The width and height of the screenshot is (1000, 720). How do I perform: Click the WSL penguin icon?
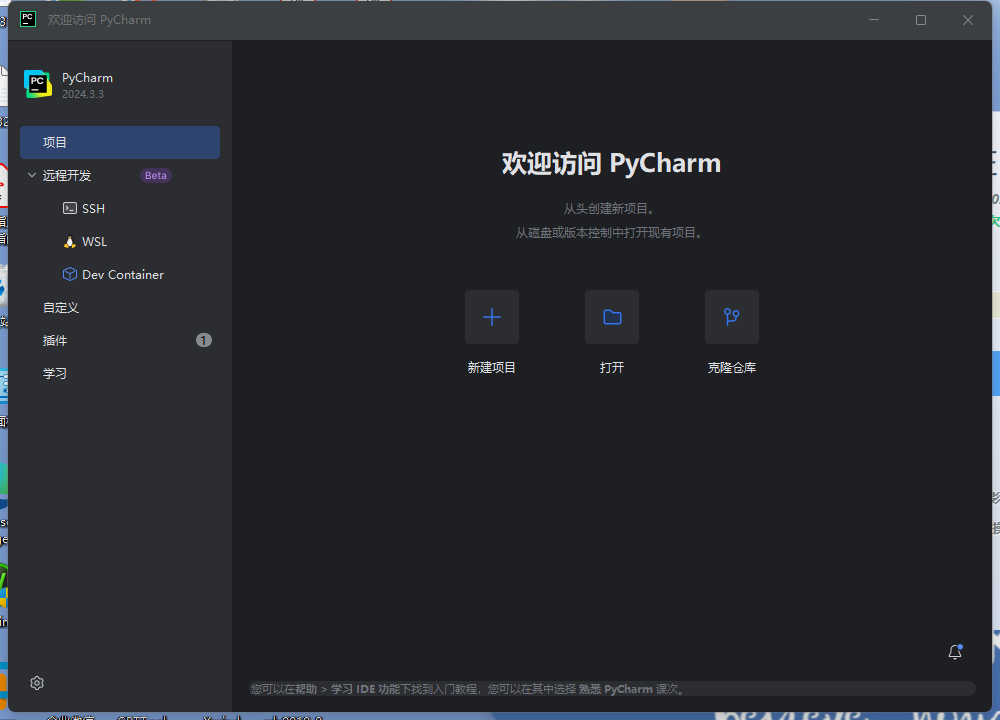70,242
